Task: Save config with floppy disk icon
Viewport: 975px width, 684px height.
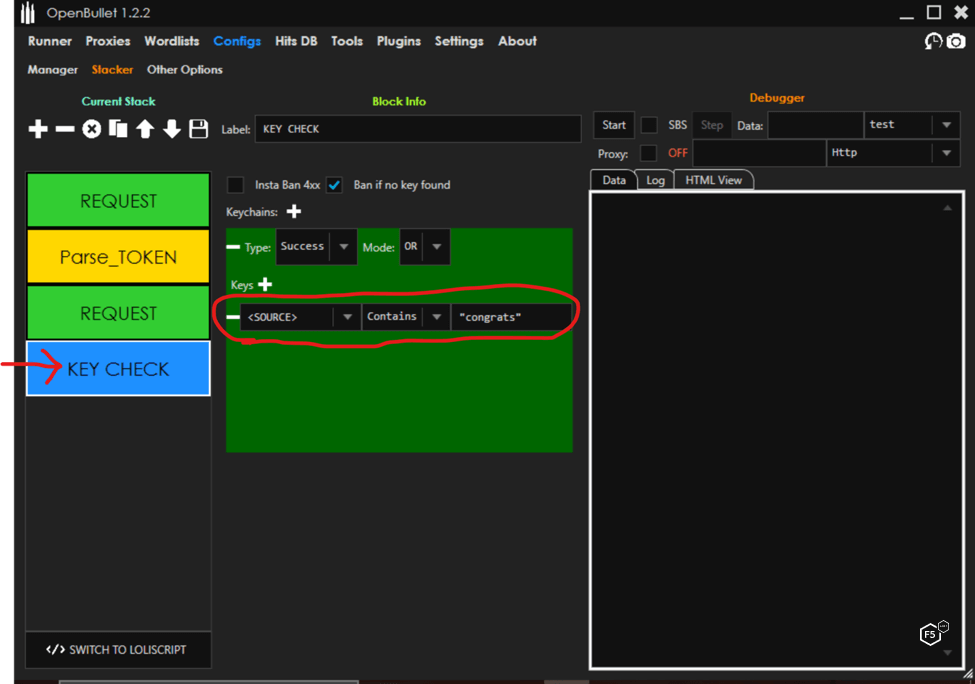Action: (x=199, y=129)
